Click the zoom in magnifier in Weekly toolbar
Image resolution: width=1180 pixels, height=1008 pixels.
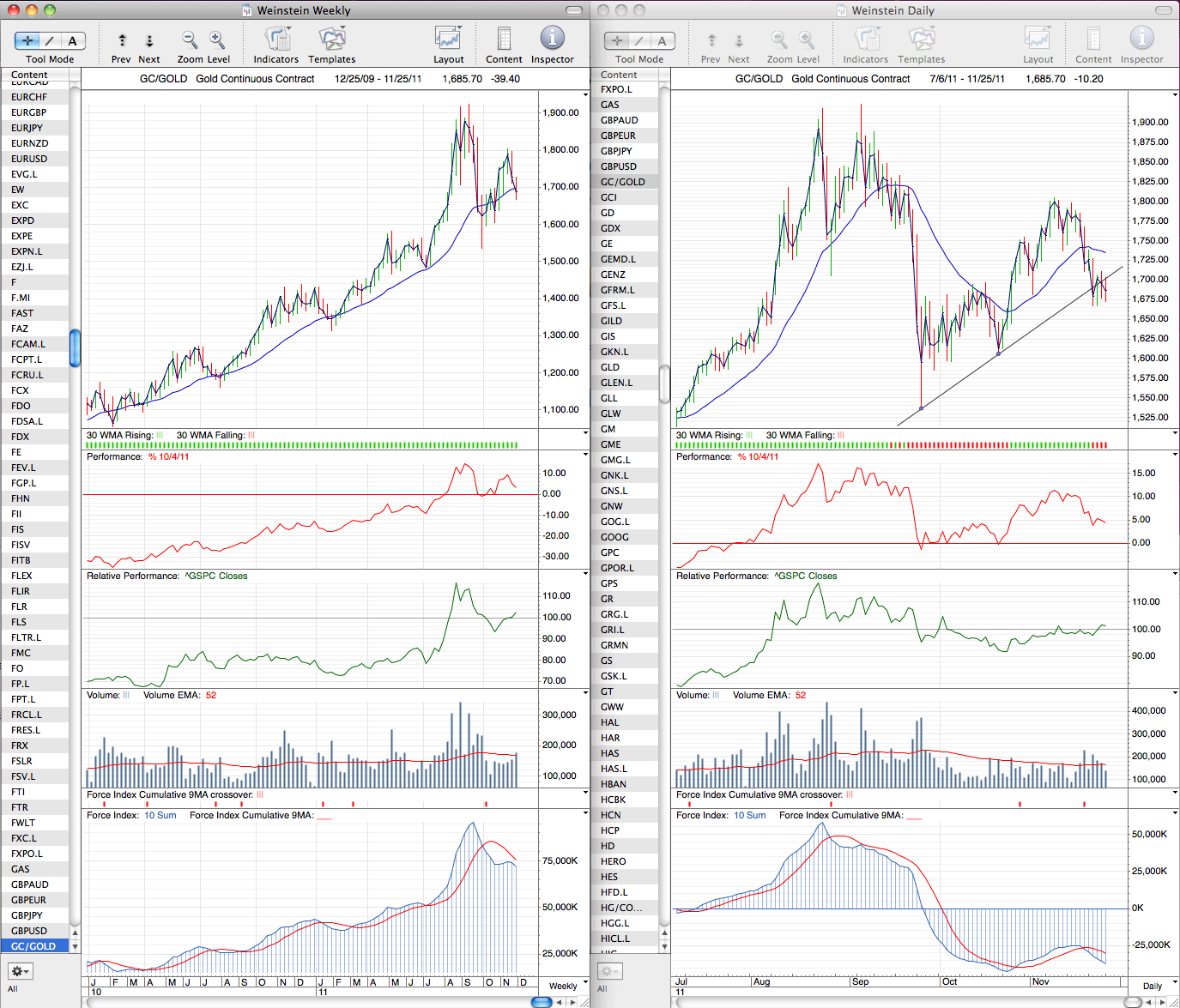click(x=217, y=39)
